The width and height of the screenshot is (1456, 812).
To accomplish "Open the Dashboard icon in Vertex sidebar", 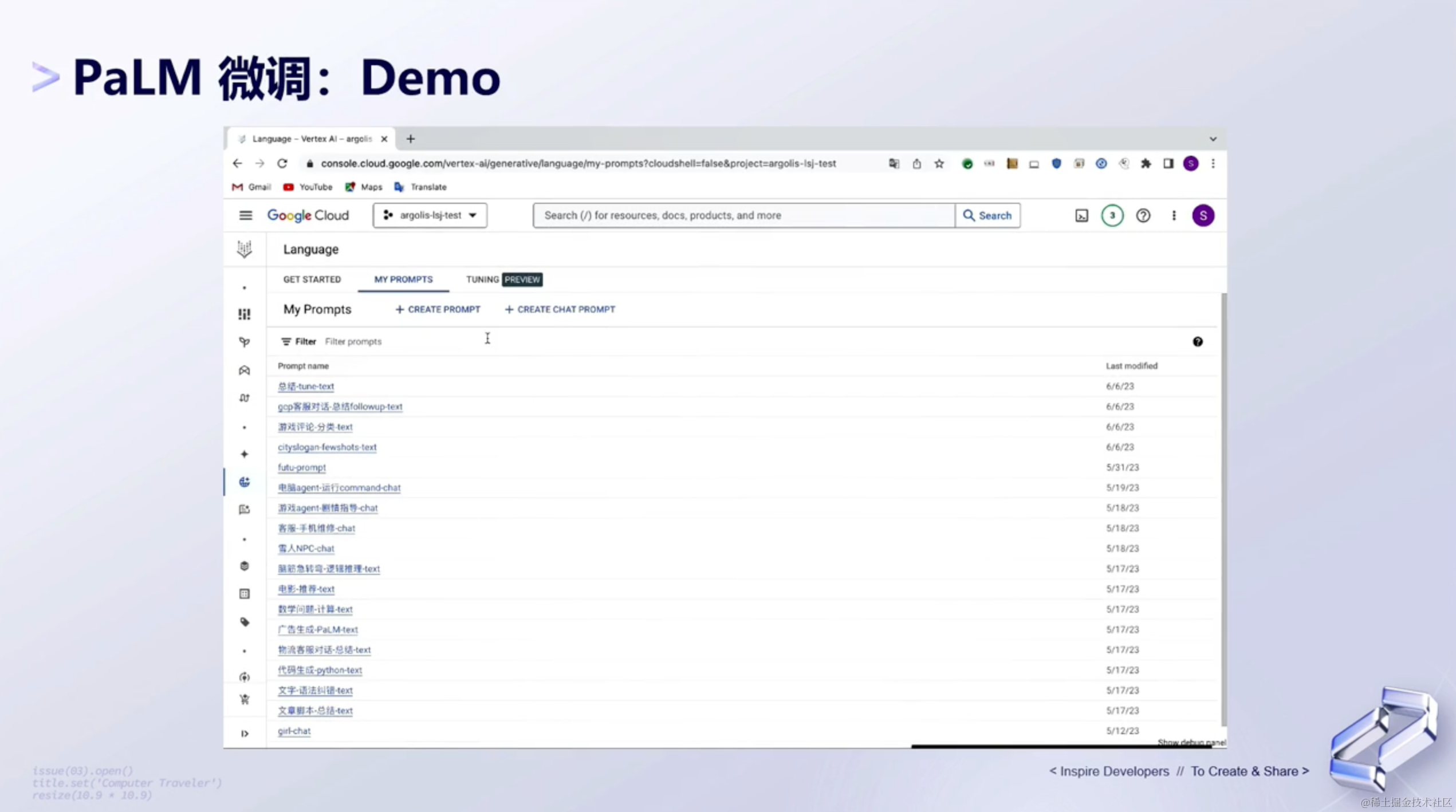I will tap(245, 314).
